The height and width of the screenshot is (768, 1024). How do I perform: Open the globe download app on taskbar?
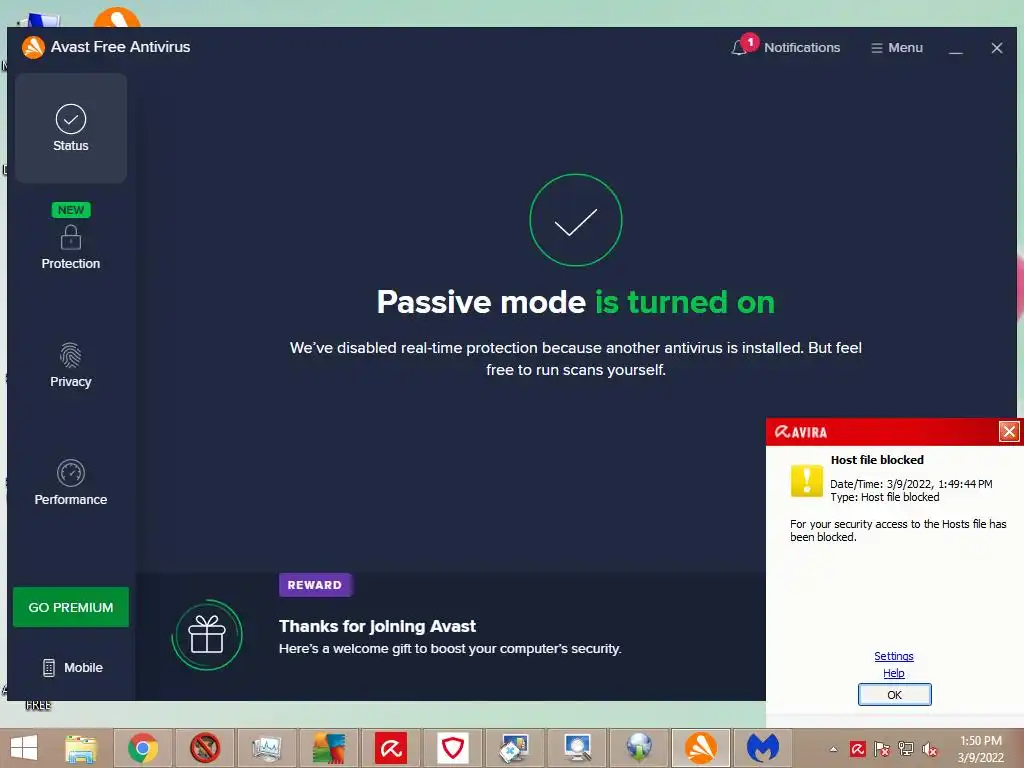pyautogui.click(x=639, y=748)
